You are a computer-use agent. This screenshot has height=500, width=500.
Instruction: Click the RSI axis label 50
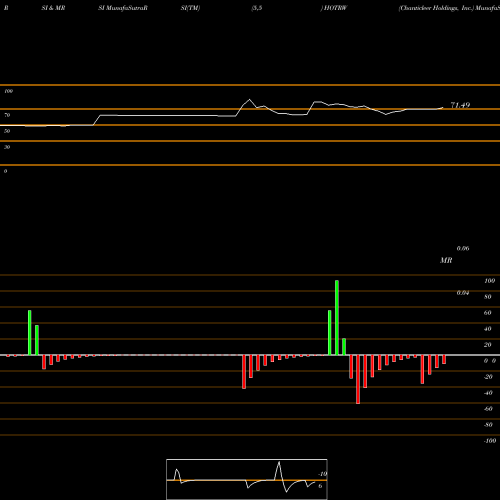[7, 131]
